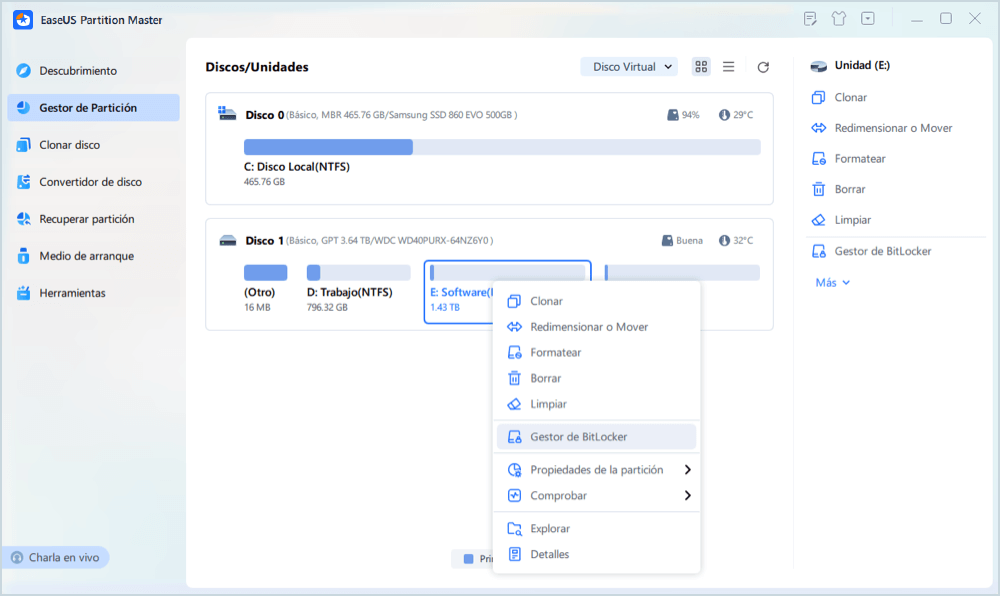Click Disco 0 health 94% indicator

(683, 115)
